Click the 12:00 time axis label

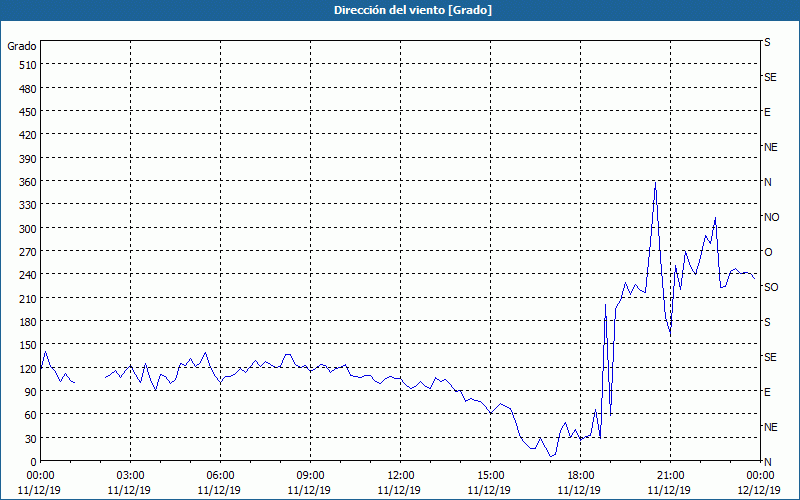point(401,476)
